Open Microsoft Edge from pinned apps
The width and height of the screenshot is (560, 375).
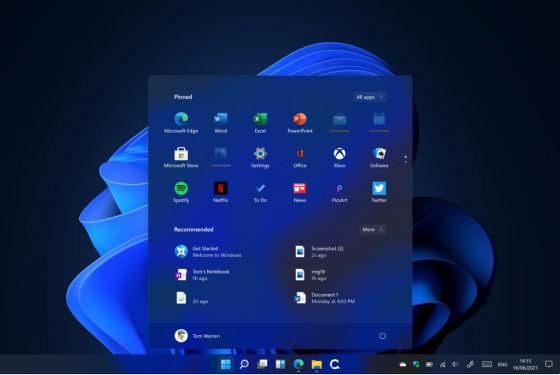tap(181, 122)
